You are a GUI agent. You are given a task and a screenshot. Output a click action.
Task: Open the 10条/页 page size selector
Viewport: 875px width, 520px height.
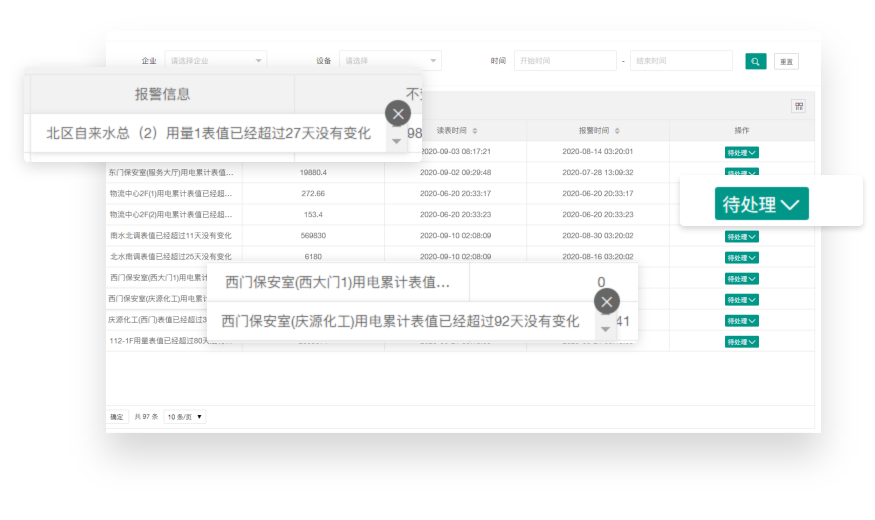[185, 416]
